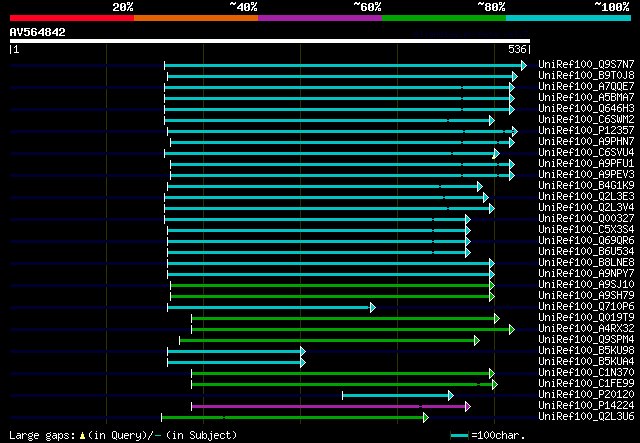
Task: Click the UniRef100_Q9S7N7 label
Action: pos(586,64)
